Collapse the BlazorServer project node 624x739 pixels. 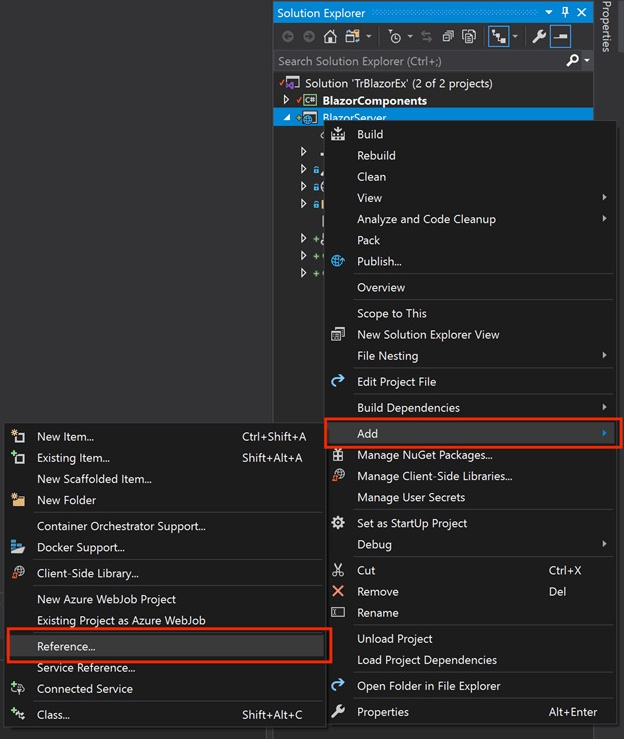click(x=286, y=118)
